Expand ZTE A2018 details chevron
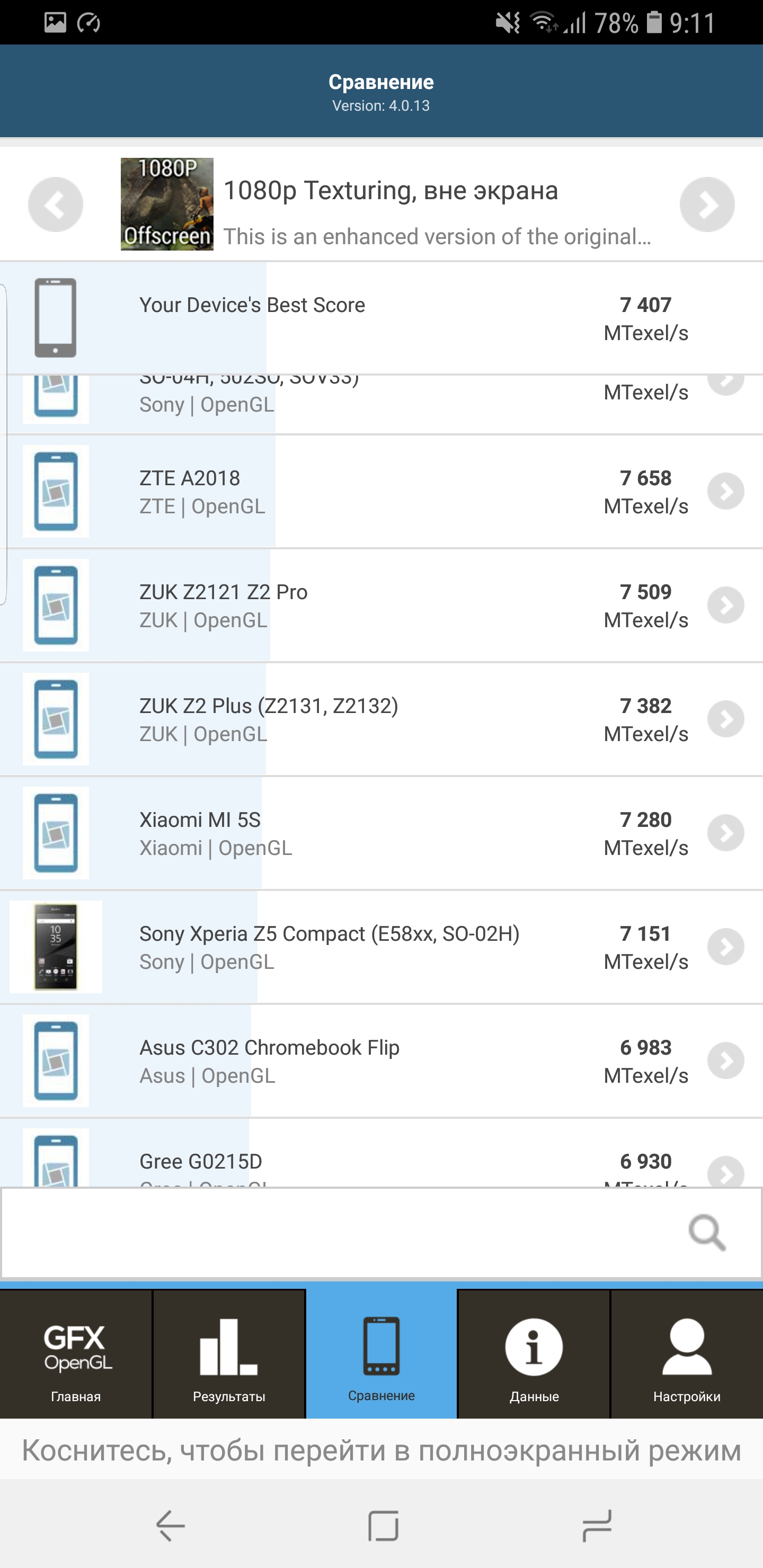Image resolution: width=763 pixels, height=1568 pixels. pos(725,491)
